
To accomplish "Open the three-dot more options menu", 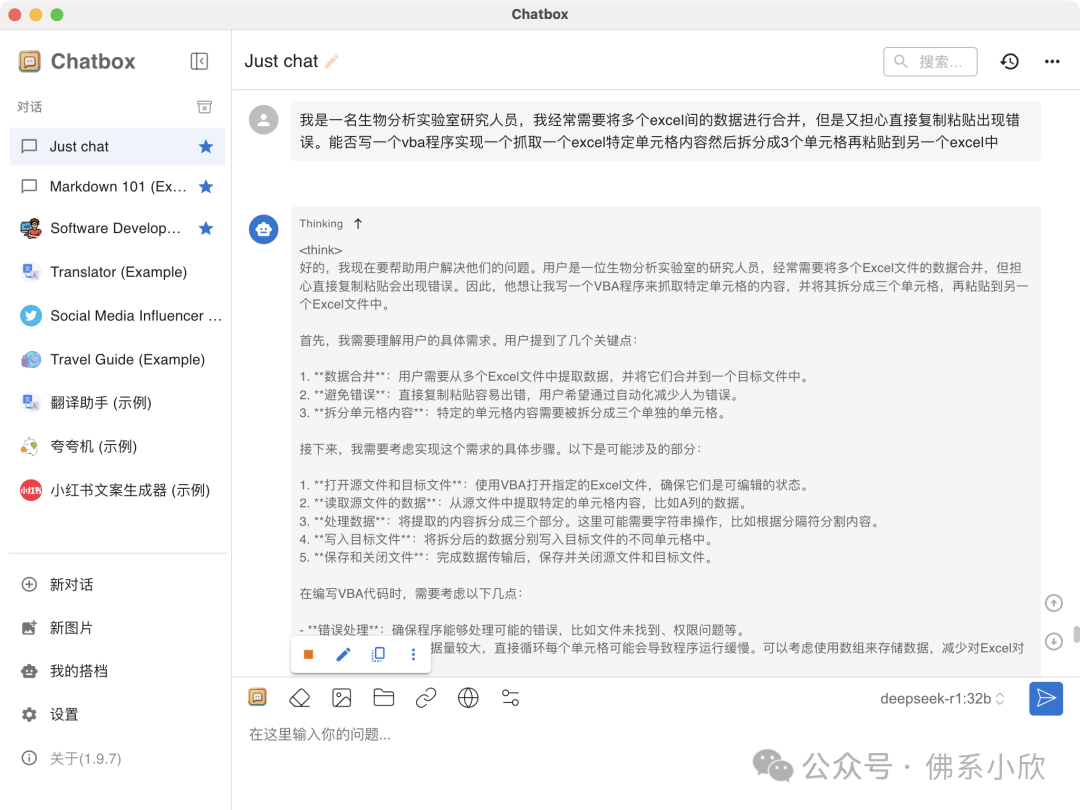I will (1052, 61).
